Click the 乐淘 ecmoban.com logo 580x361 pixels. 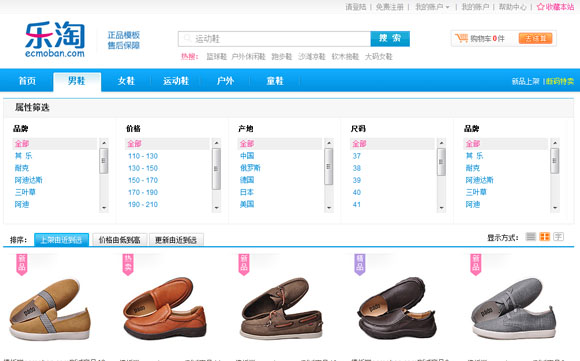[55, 39]
